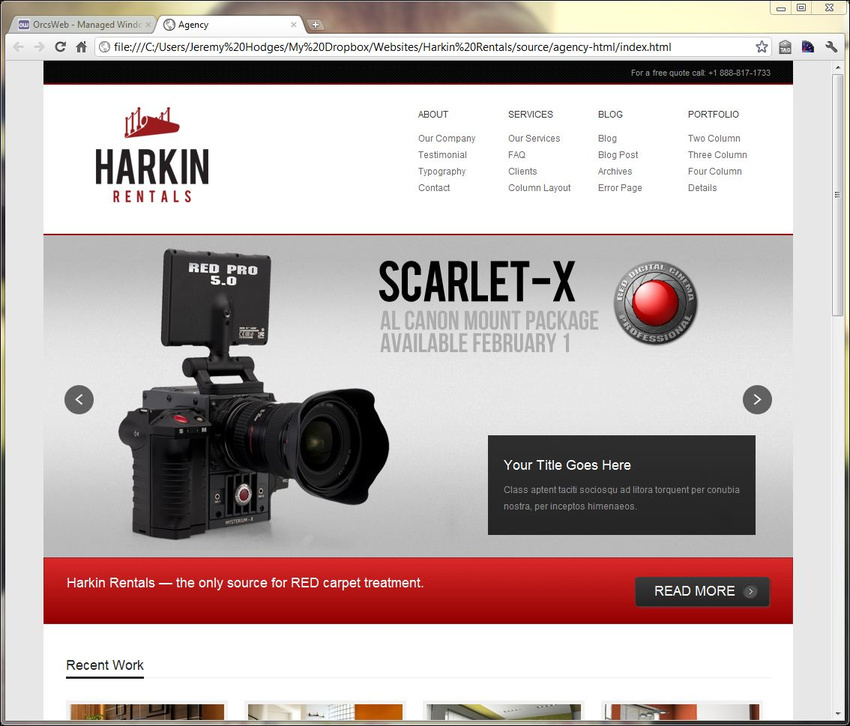Image resolution: width=850 pixels, height=726 pixels.
Task: Open the FAQ link
Action: point(517,155)
